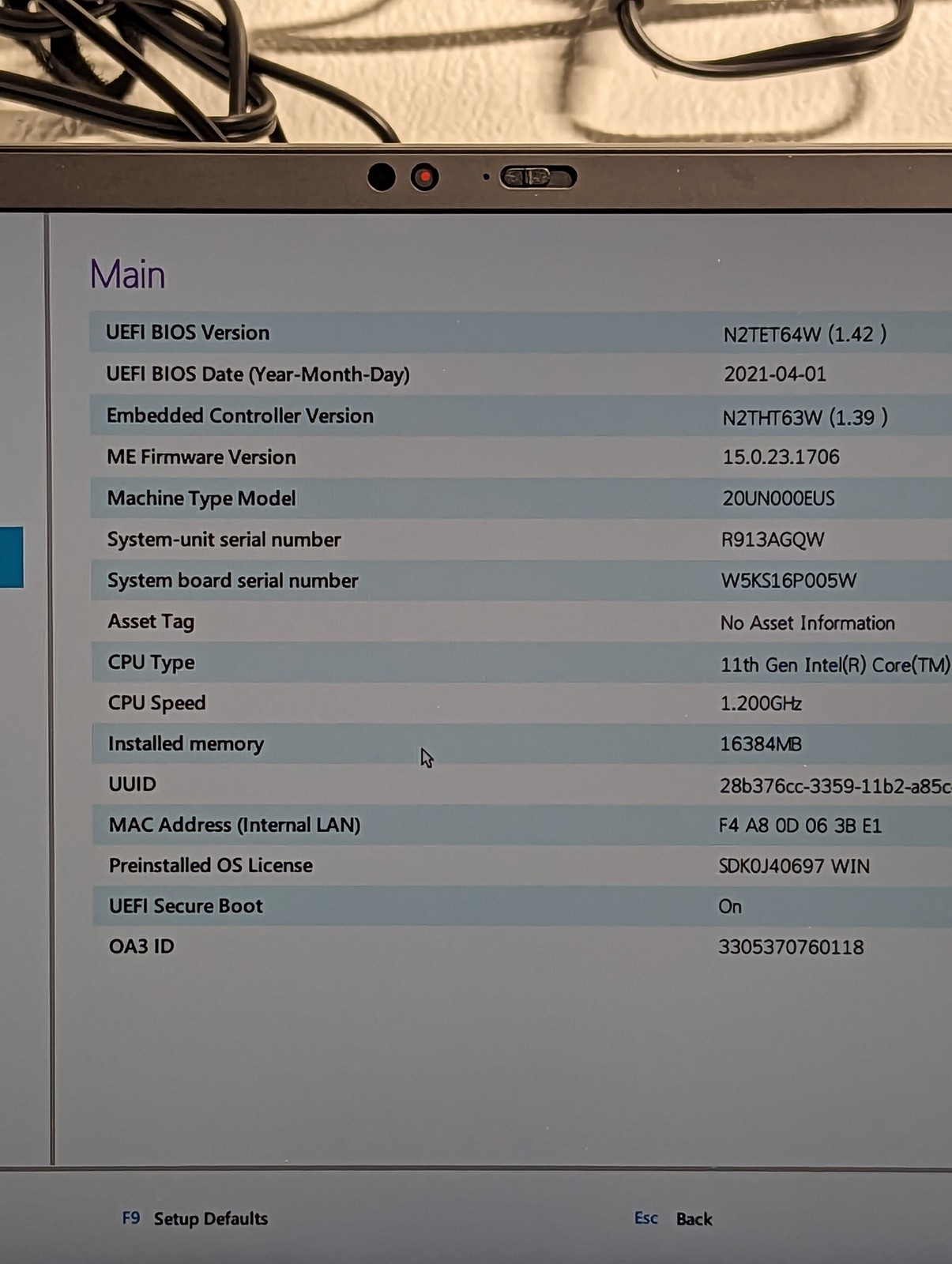Screen dimensions: 952x1264
Task: Click the MAC Address (Internal LAN) label
Action: coord(235,825)
